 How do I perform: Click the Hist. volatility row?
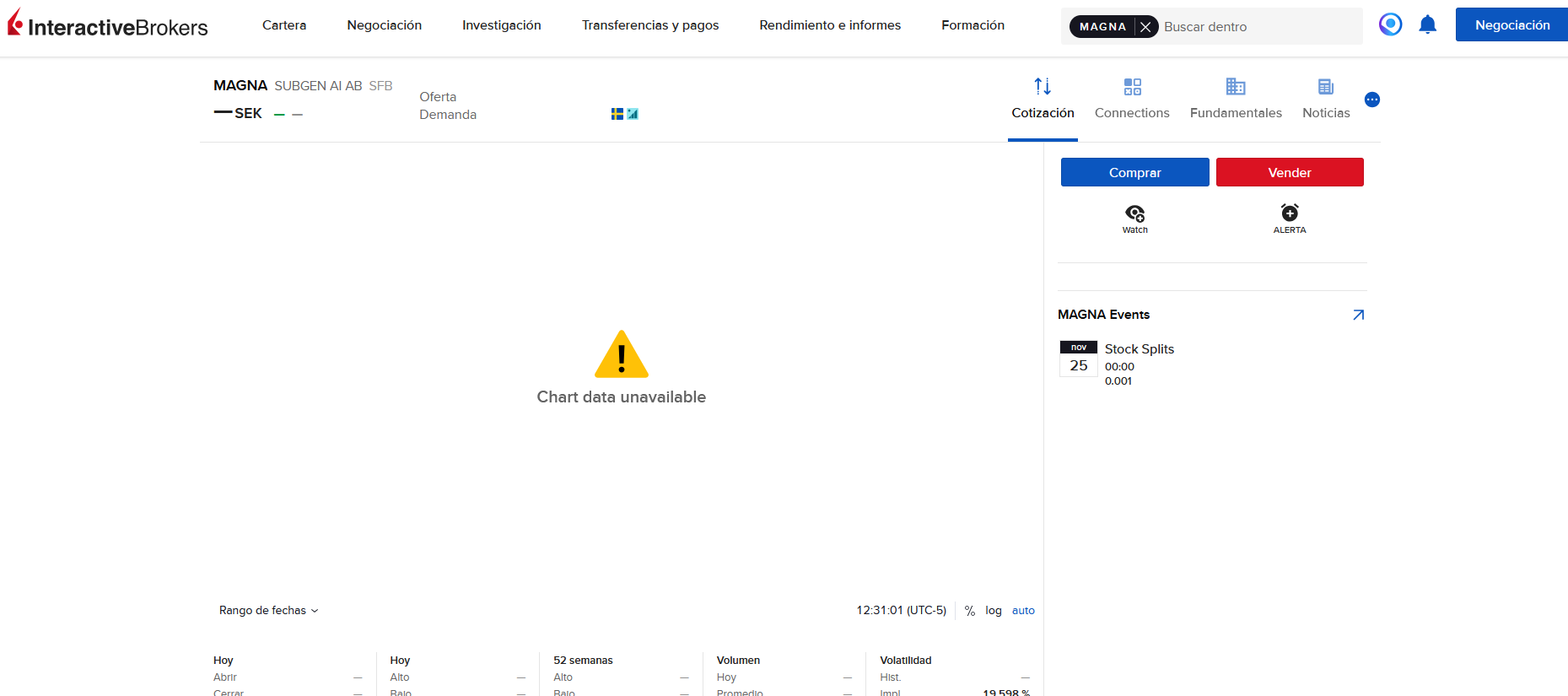955,677
